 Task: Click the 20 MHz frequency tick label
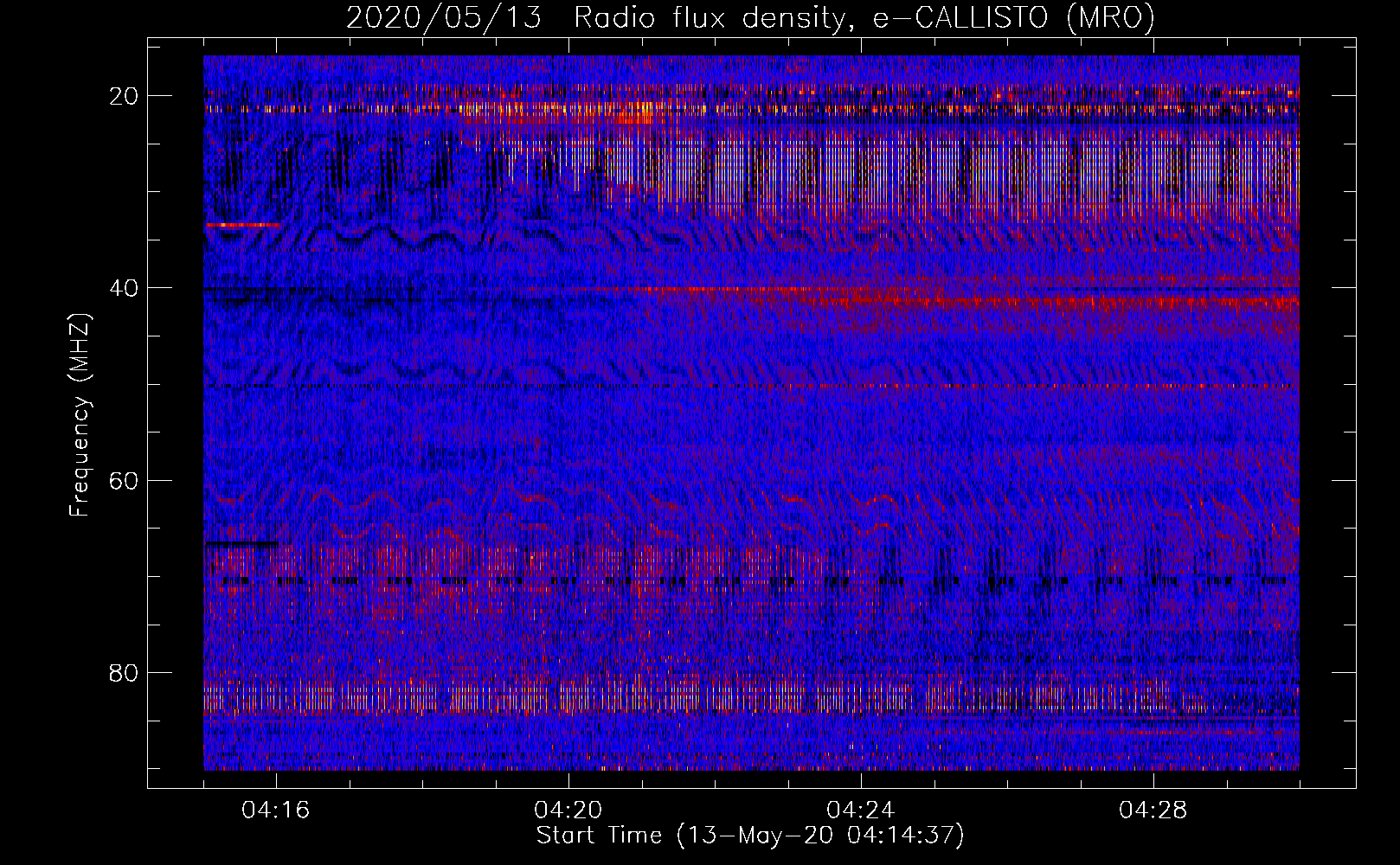(125, 96)
